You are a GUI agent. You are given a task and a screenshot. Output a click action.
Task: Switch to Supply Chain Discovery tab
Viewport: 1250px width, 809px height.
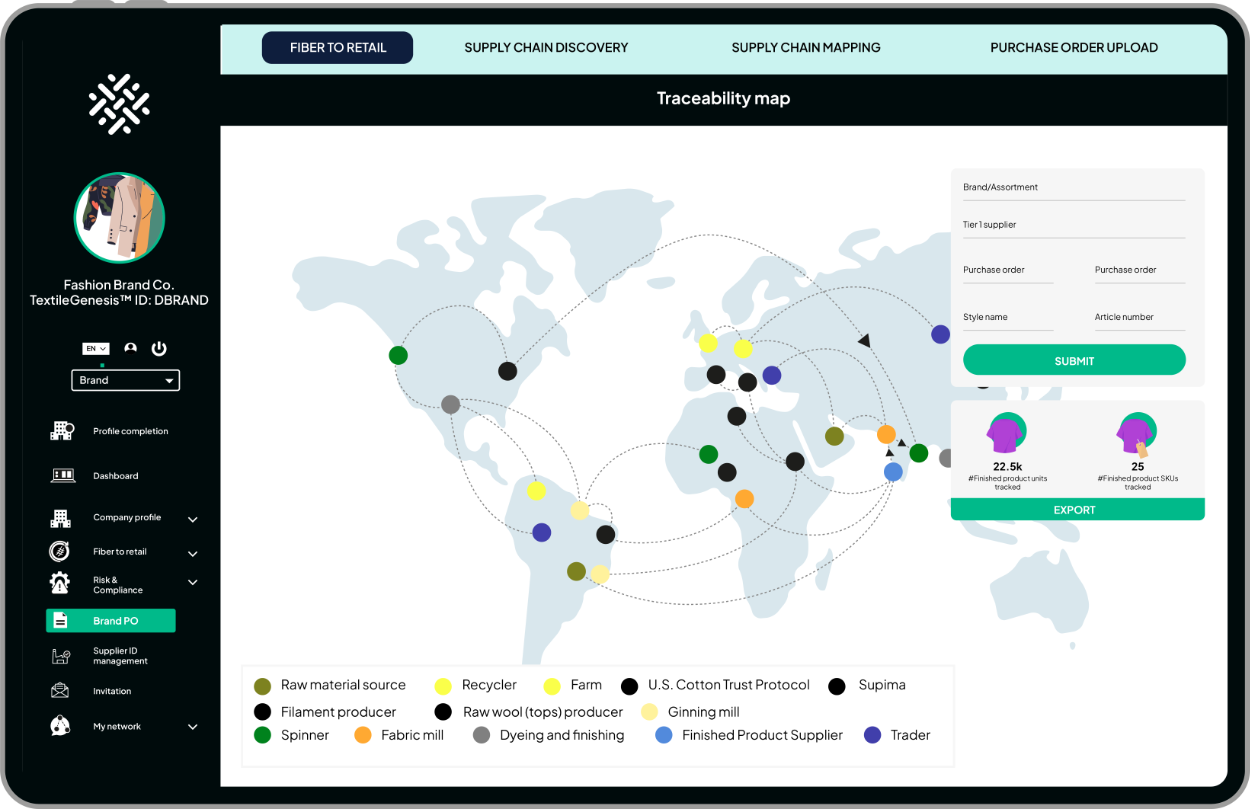point(546,48)
